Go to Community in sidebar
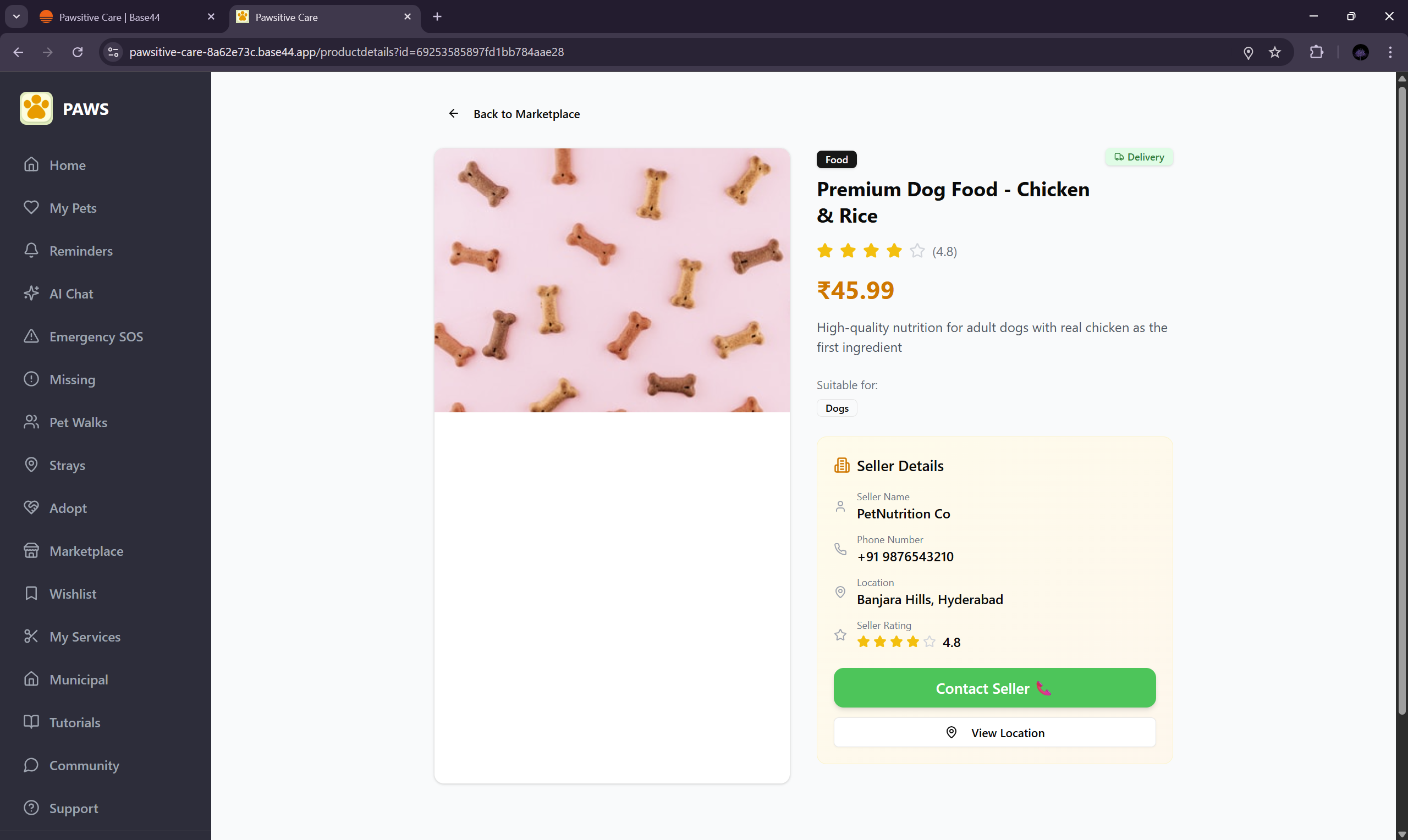Viewport: 1408px width, 840px height. [84, 765]
